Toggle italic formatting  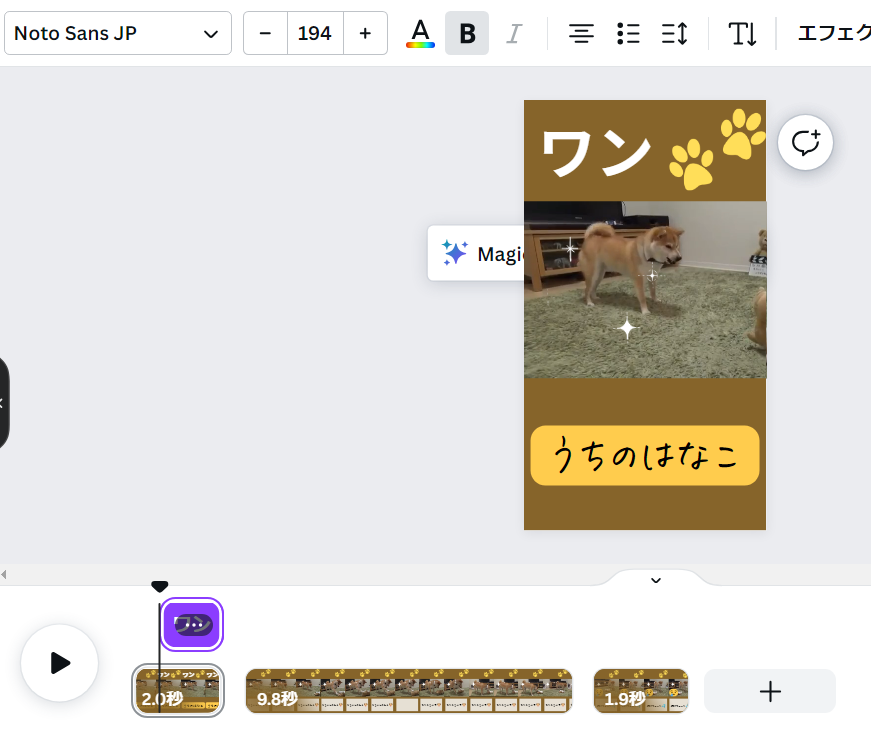[514, 33]
